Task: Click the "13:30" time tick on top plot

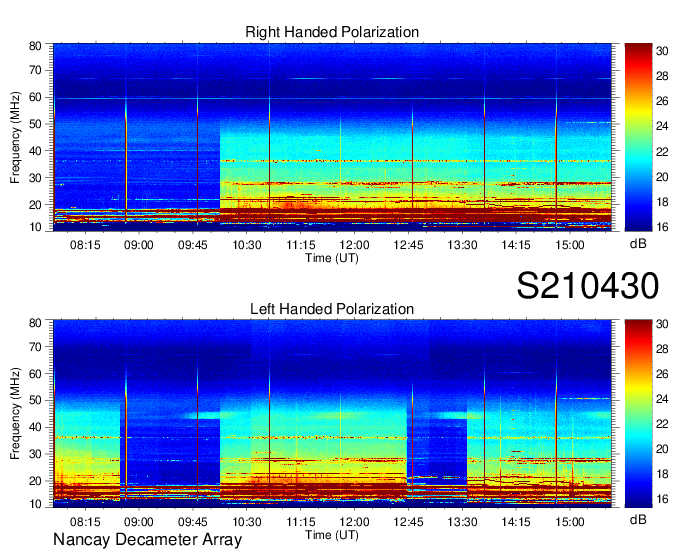Action: [462, 245]
